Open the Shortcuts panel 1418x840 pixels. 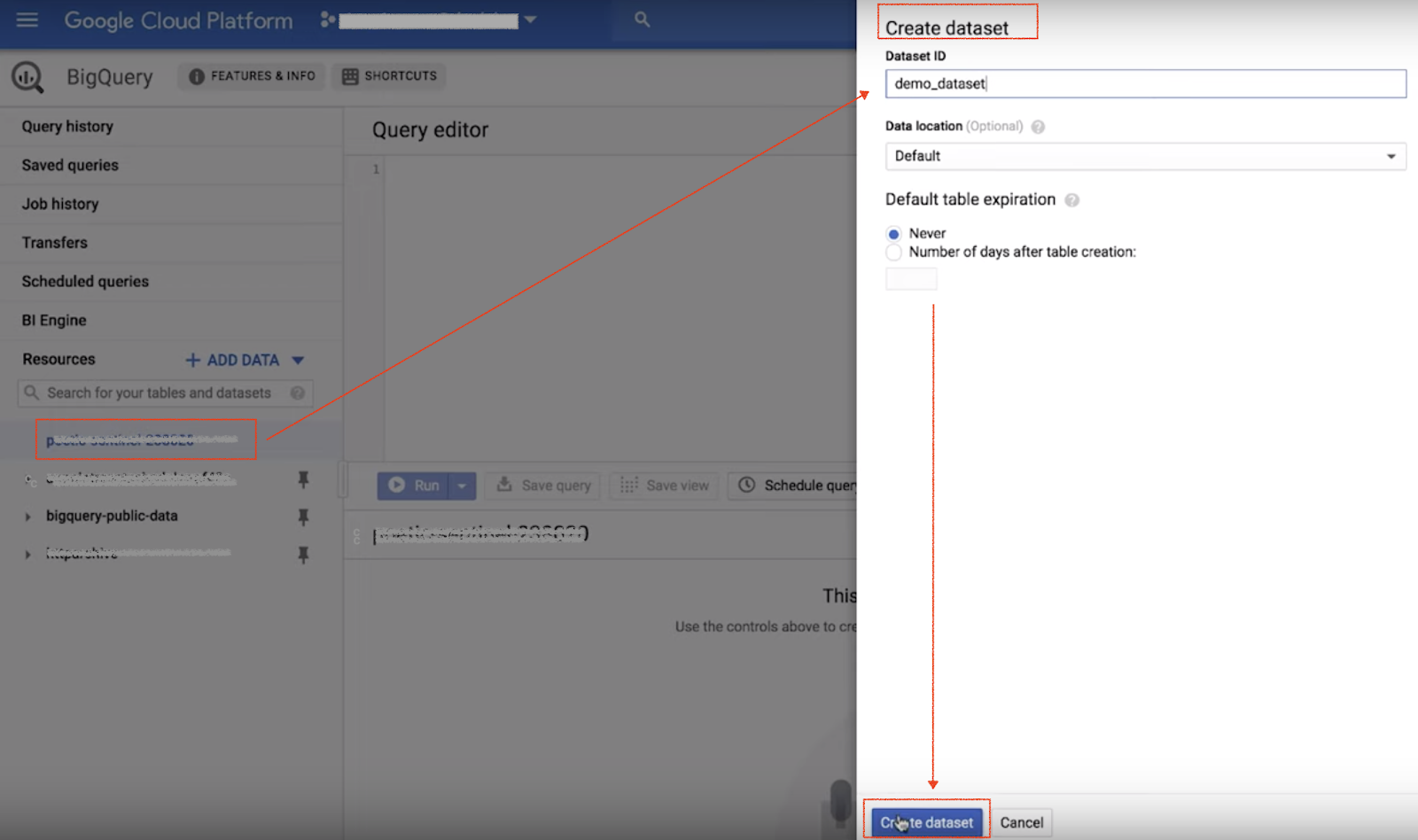[x=389, y=76]
